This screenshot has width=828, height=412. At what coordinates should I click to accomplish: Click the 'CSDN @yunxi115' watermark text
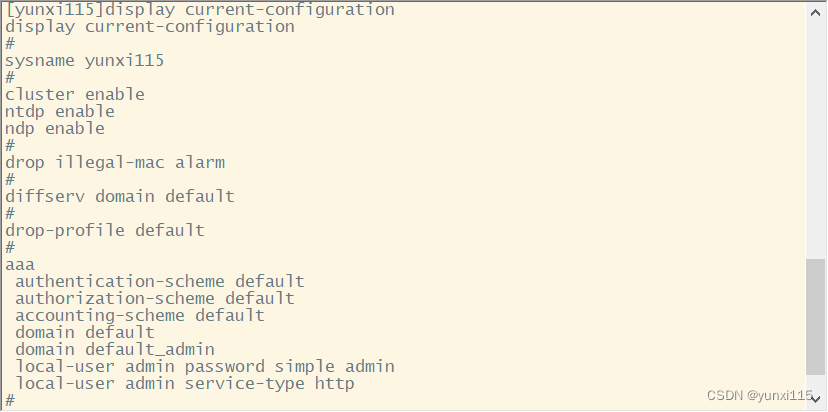760,396
